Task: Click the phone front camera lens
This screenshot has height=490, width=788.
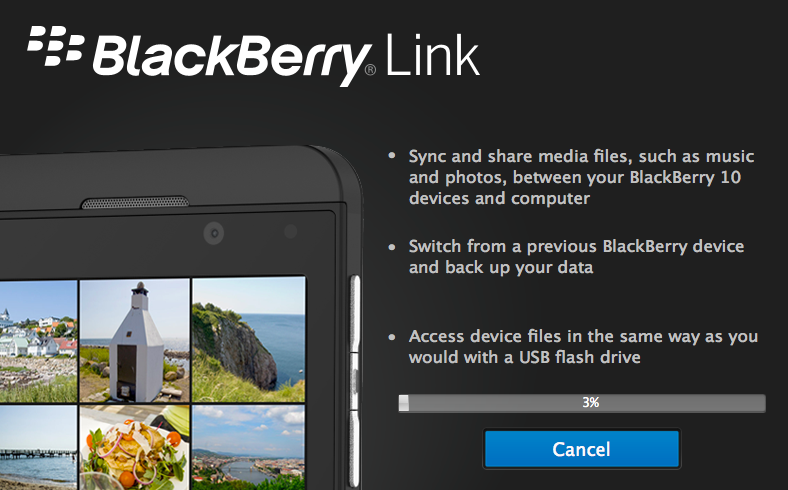Action: pos(214,233)
